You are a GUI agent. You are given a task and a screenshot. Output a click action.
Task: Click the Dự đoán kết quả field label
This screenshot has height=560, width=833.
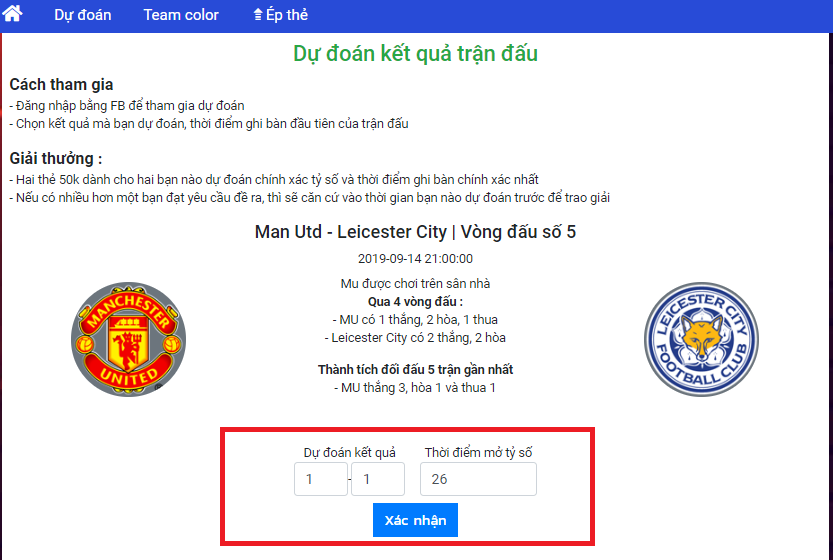click(x=350, y=453)
